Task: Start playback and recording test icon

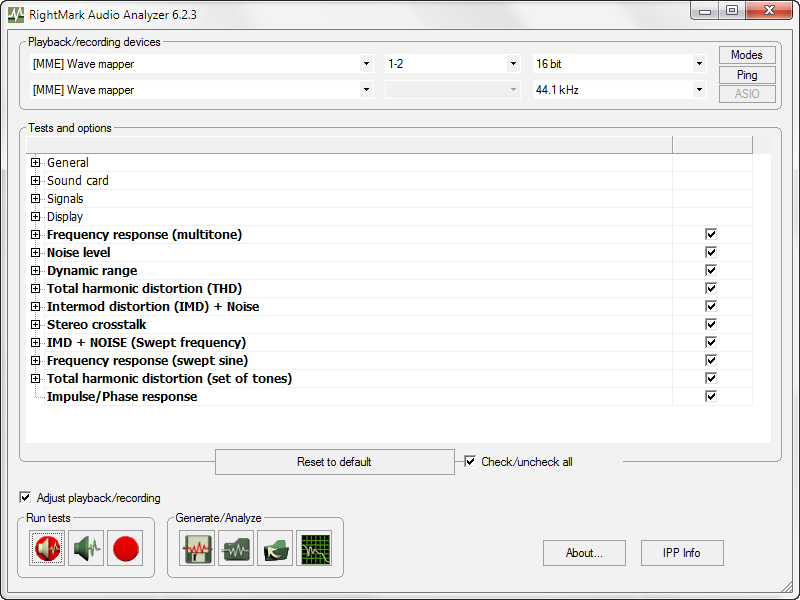Action: coord(47,548)
